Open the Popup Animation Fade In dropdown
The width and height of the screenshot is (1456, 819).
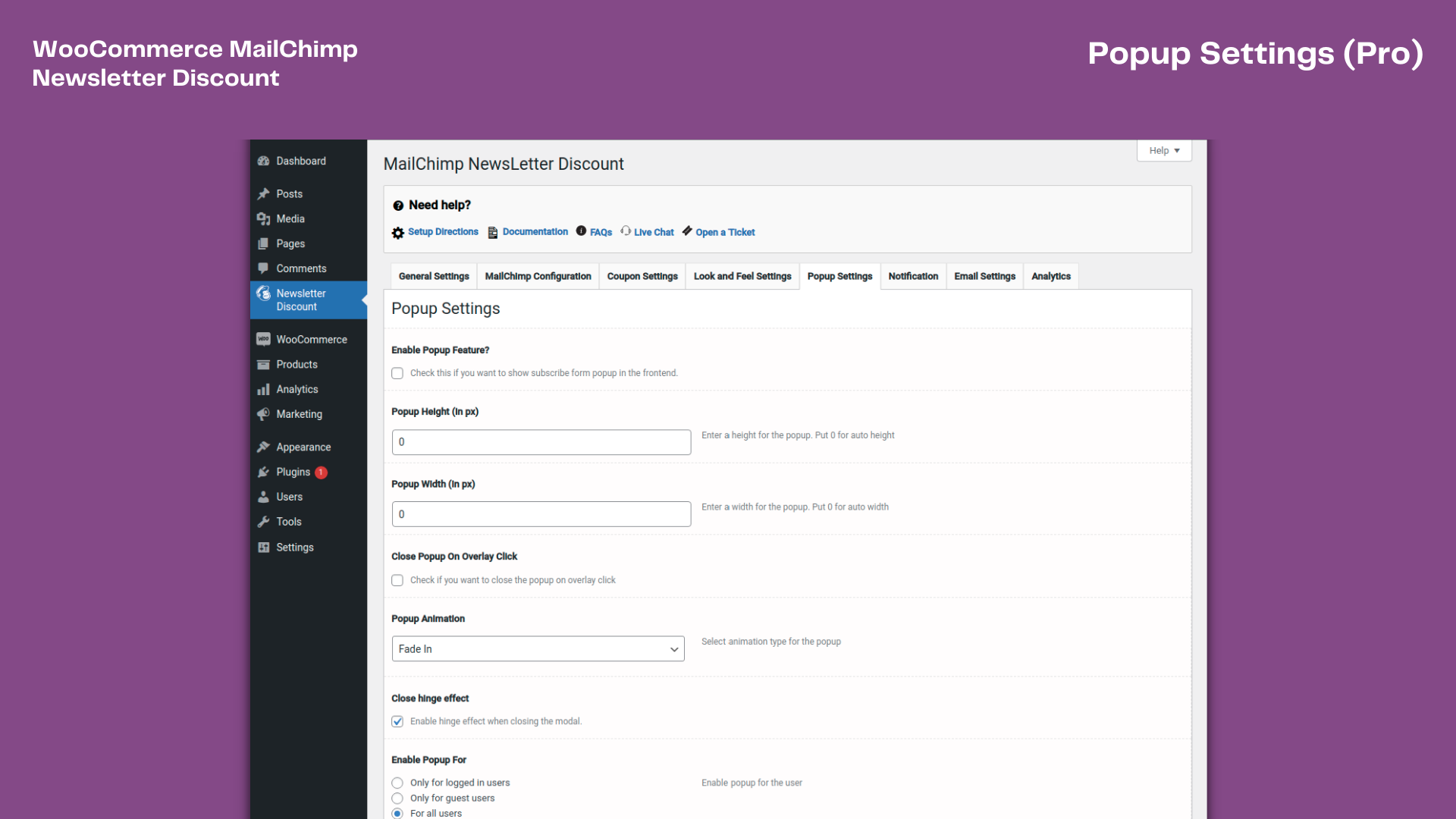538,649
